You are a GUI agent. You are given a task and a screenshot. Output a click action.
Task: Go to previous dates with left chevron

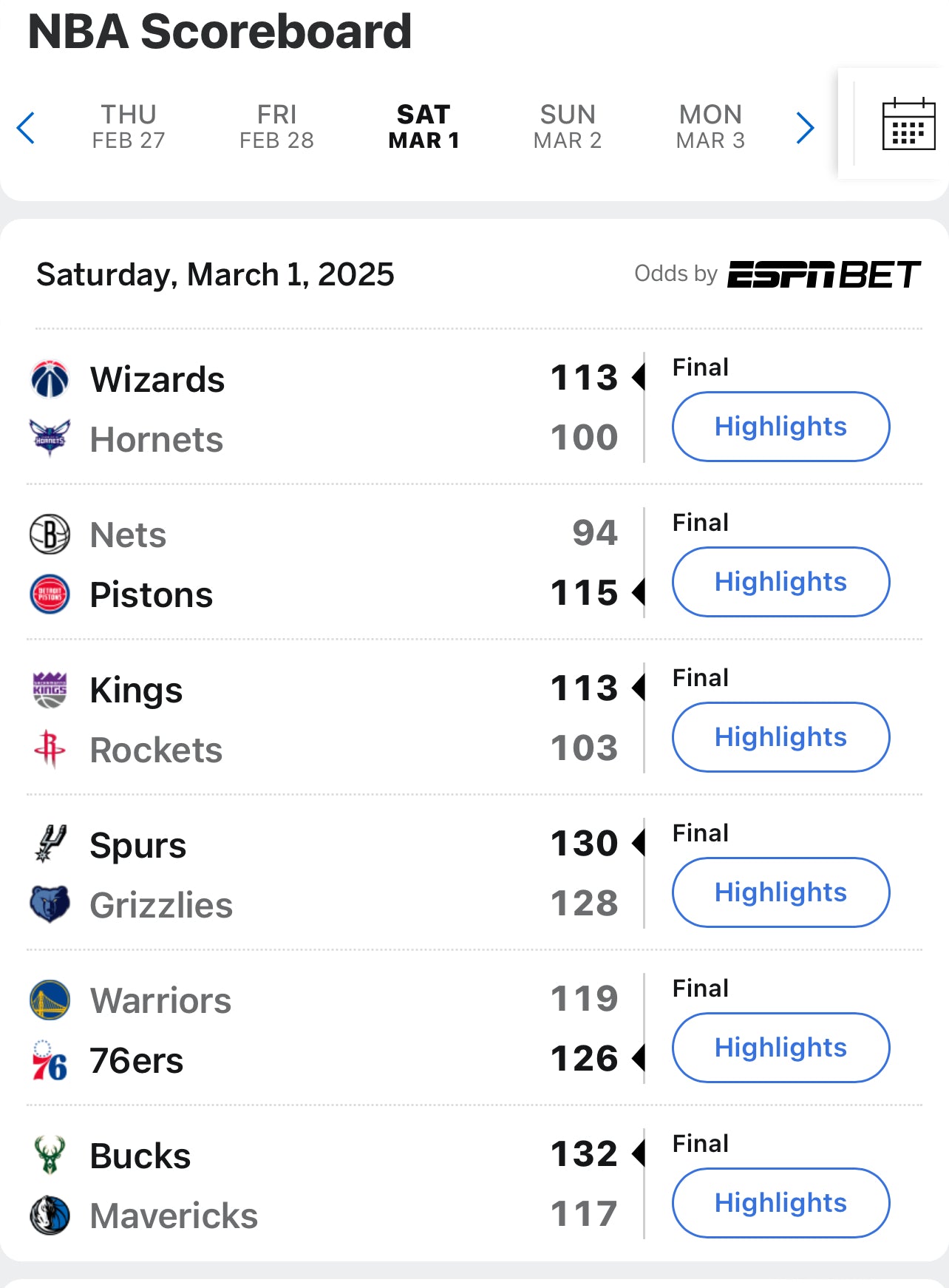coord(26,128)
